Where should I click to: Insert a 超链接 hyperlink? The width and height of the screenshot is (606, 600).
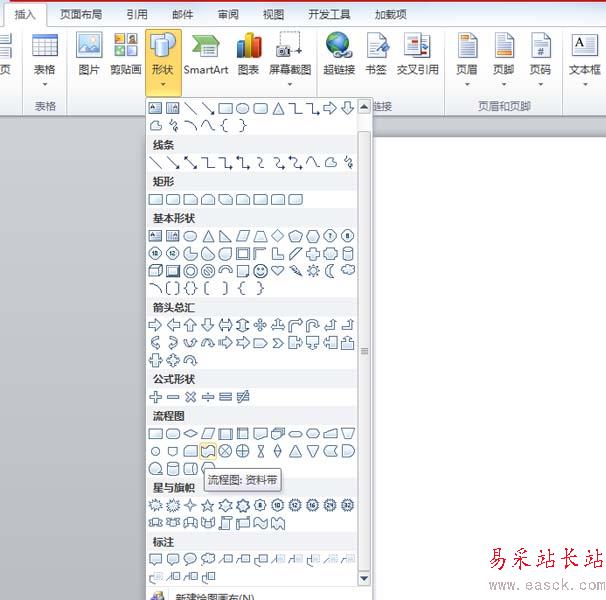pos(339,54)
